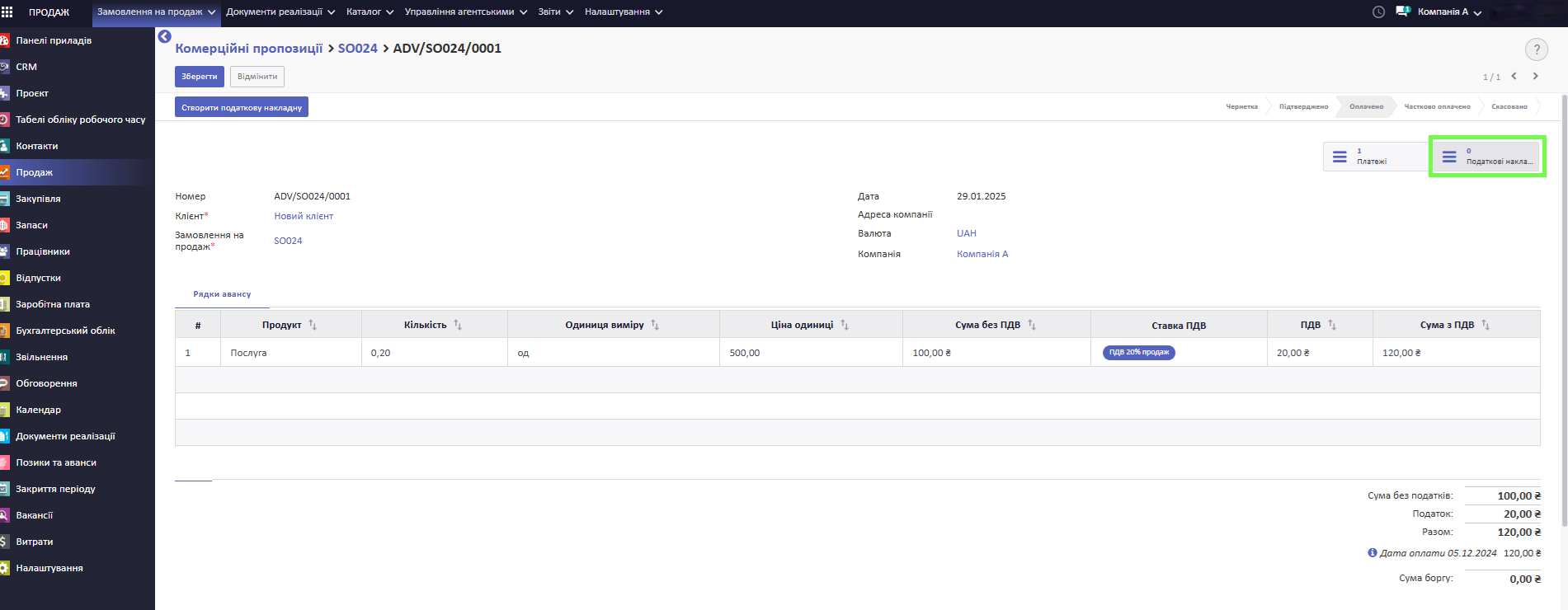Open the Працівники sidebar icon
The width and height of the screenshot is (1568, 610).
4,251
